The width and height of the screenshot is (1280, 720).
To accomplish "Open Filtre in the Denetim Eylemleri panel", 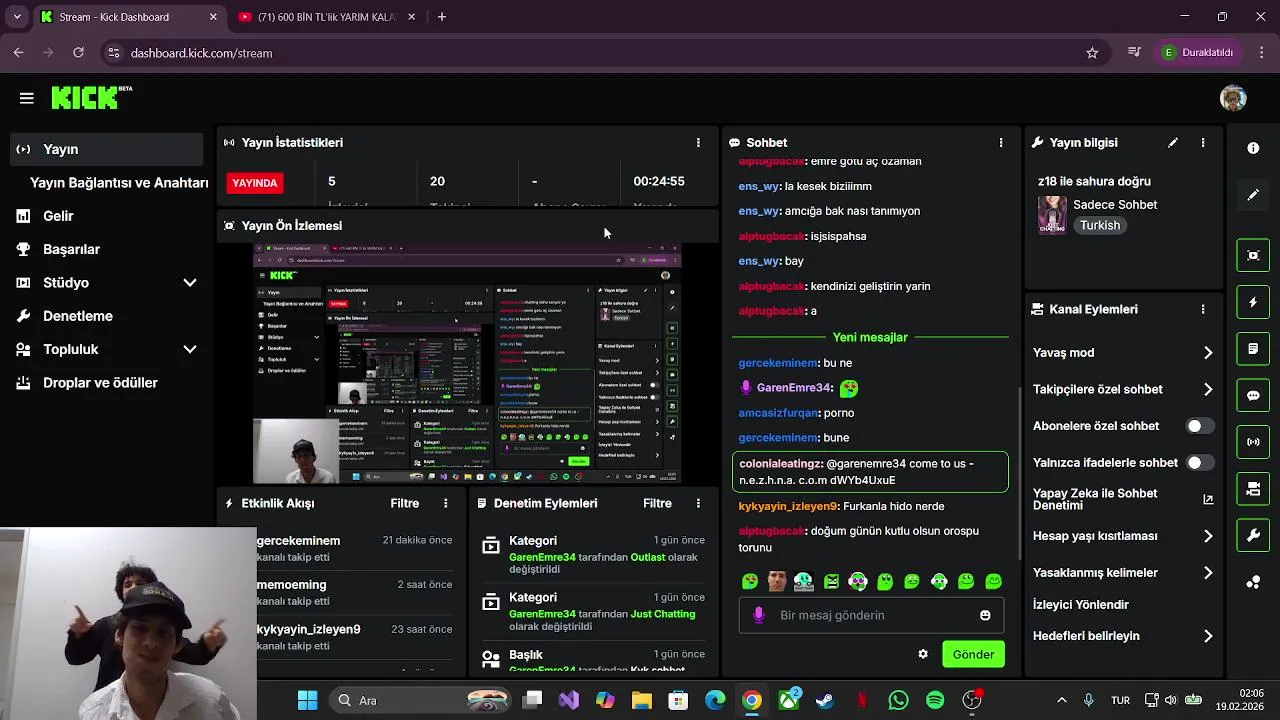I will click(x=657, y=504).
